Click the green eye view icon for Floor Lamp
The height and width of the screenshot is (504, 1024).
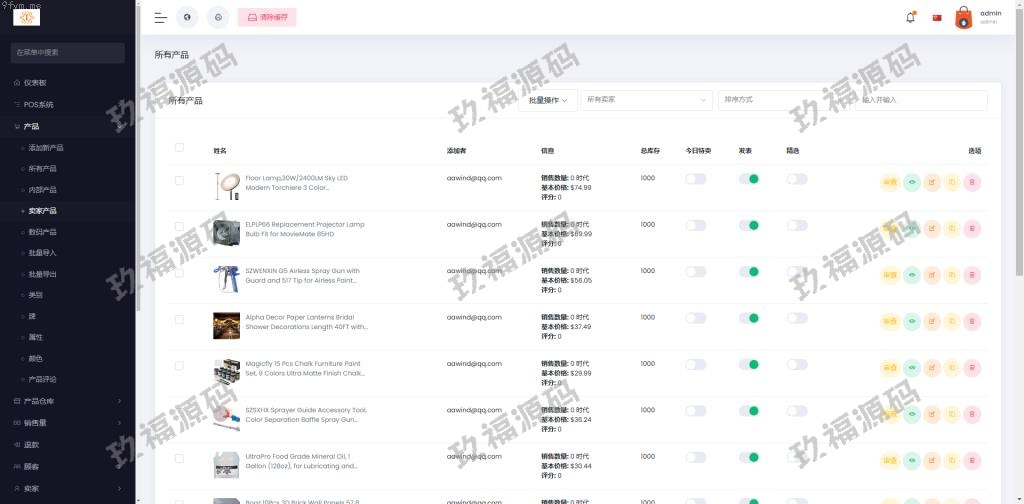coord(912,182)
